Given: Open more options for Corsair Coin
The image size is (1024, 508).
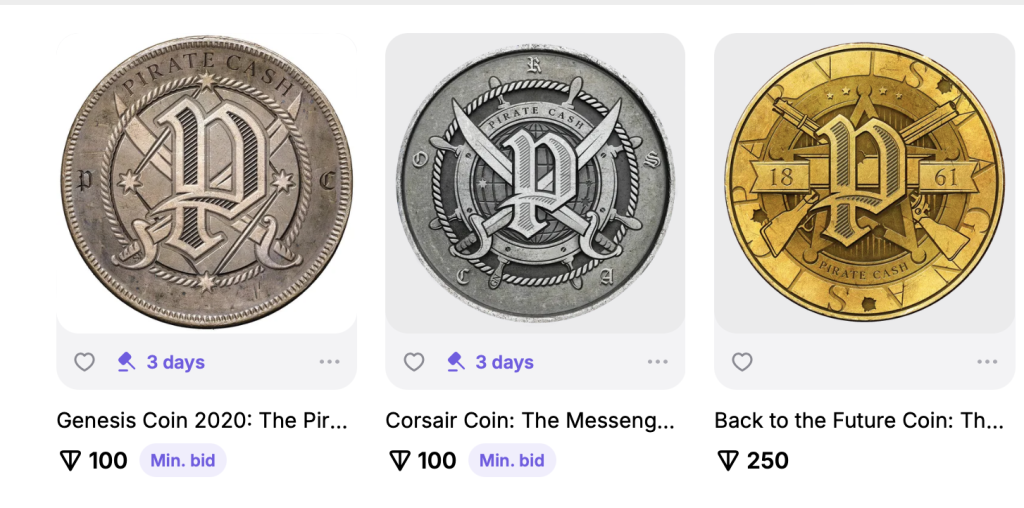Looking at the screenshot, I should 658,362.
